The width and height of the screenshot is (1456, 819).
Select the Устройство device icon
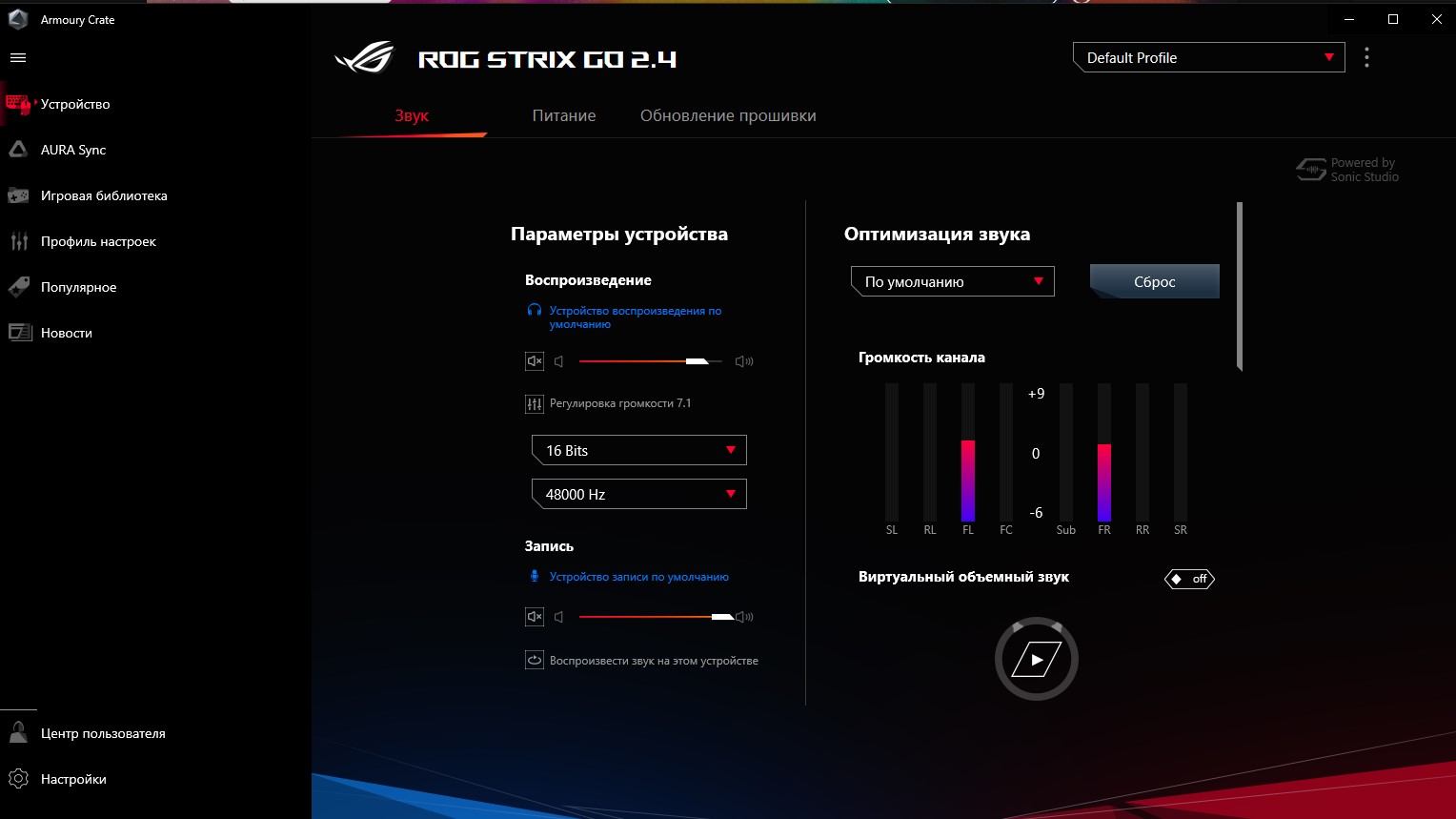(18, 104)
